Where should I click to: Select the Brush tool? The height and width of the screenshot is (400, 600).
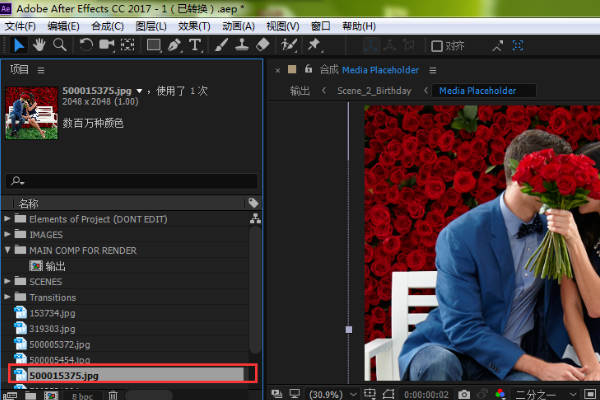point(221,45)
